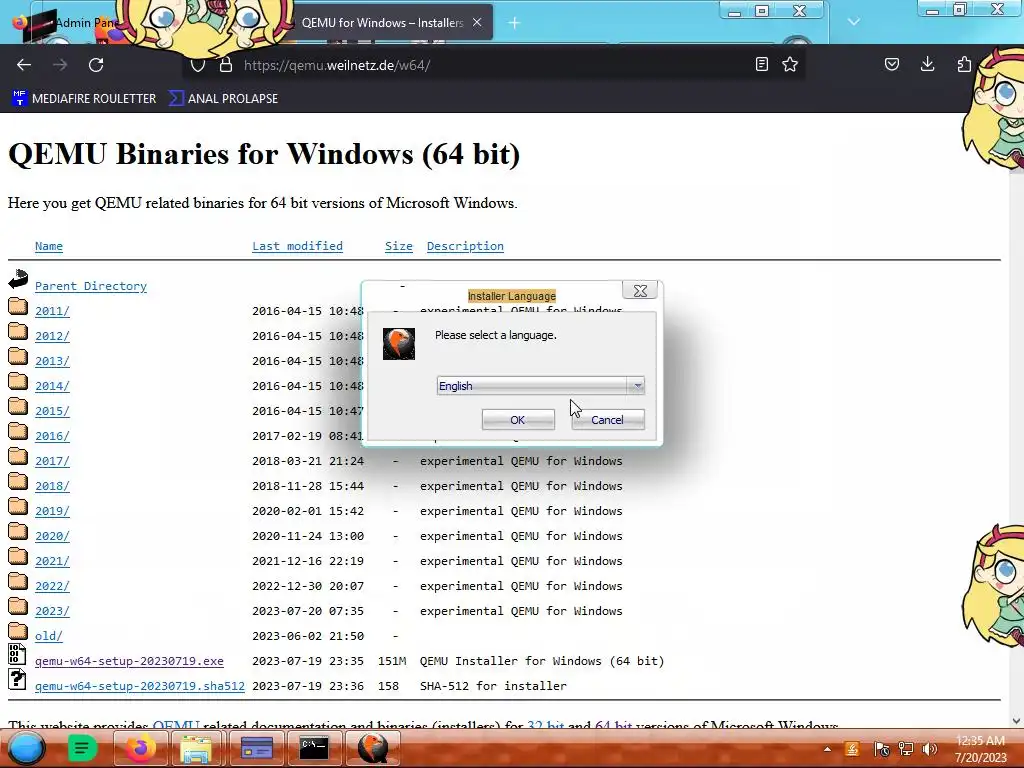Open the 2019/ folder link
The height and width of the screenshot is (768, 1024).
click(52, 511)
